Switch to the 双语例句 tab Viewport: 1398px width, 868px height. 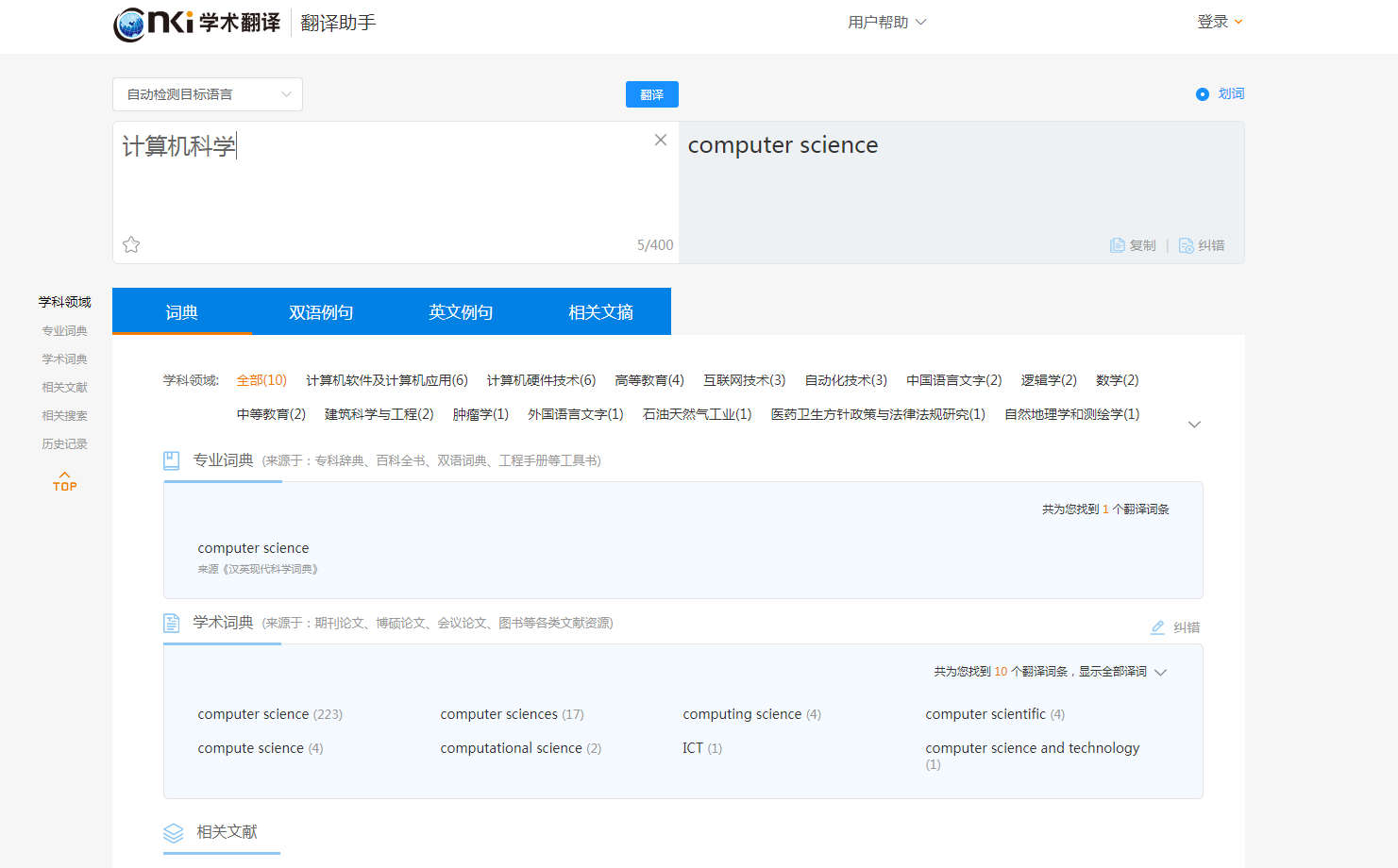[321, 311]
